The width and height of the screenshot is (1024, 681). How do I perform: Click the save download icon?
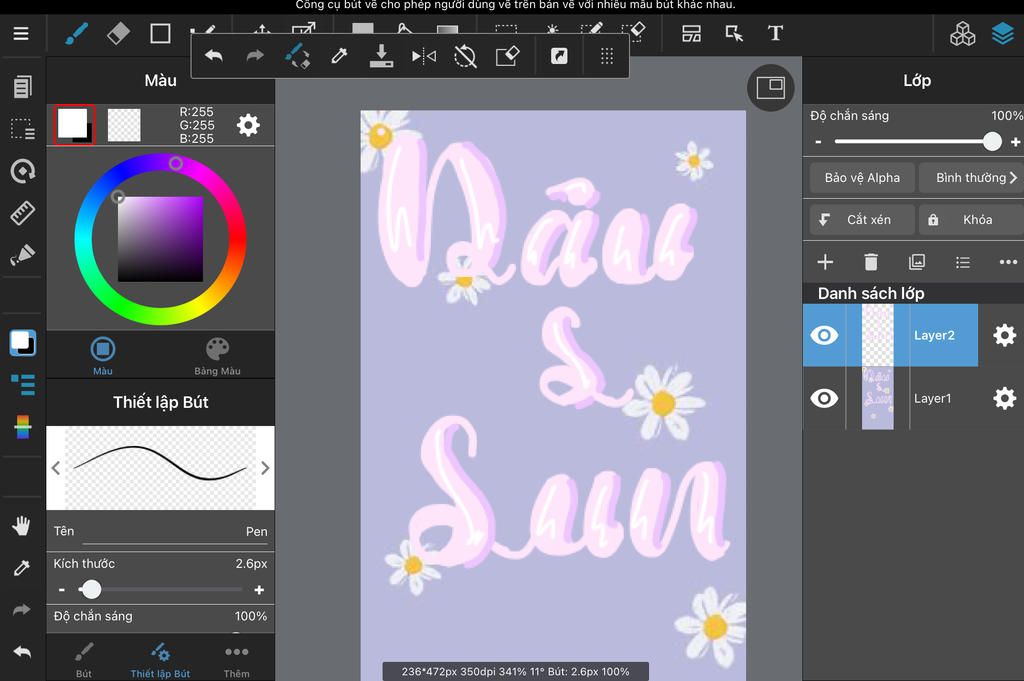381,56
